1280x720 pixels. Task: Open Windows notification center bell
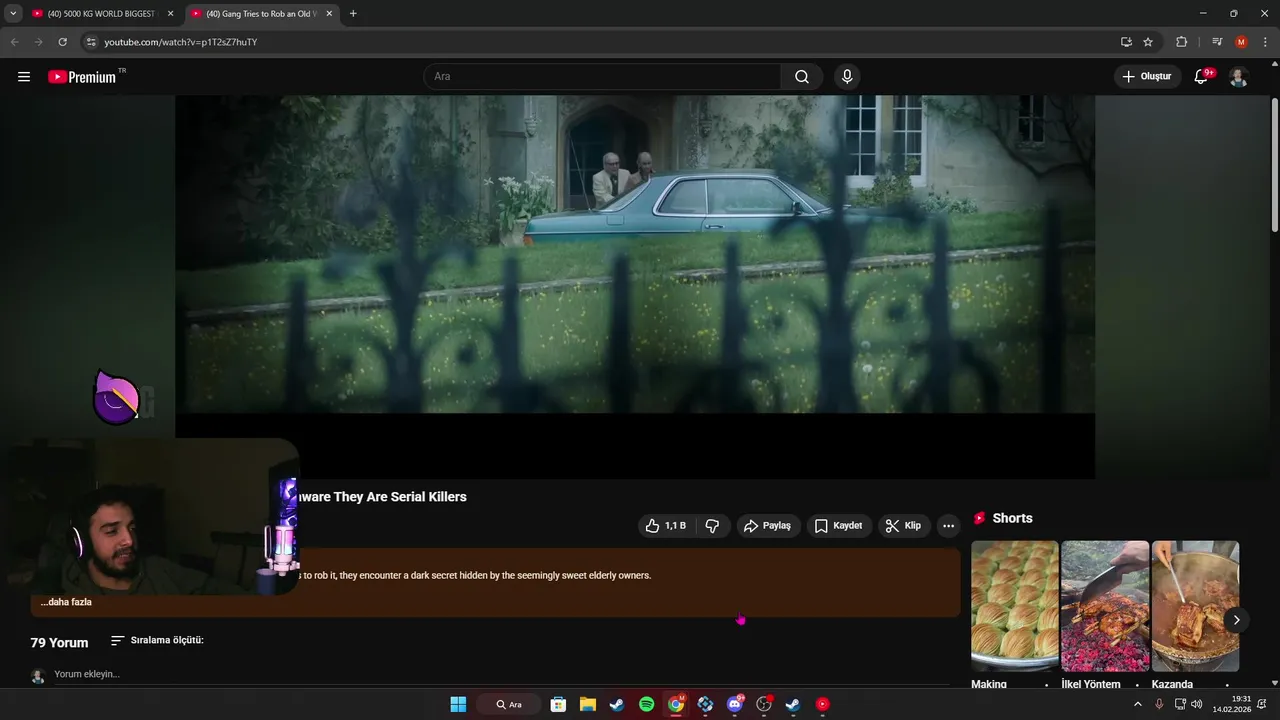tap(1262, 704)
